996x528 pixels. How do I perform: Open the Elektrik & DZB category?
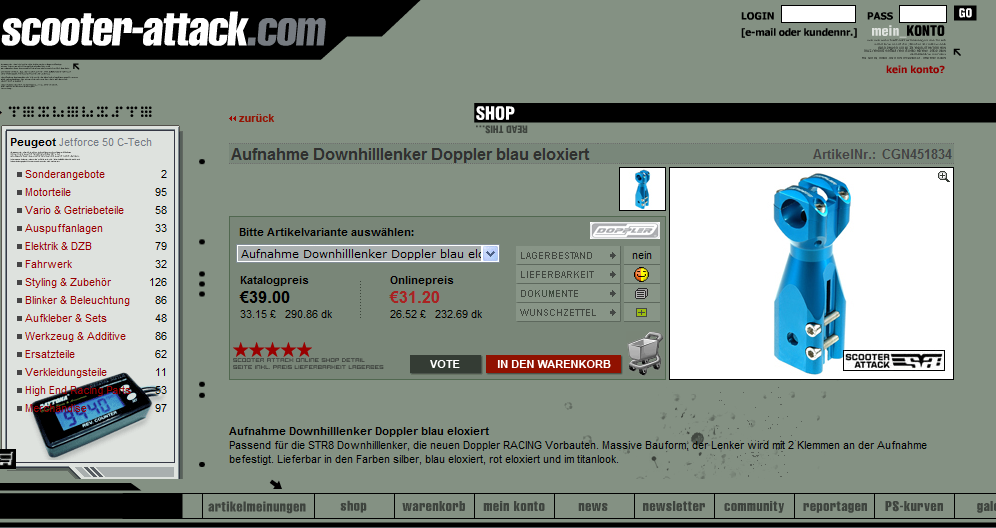click(58, 246)
